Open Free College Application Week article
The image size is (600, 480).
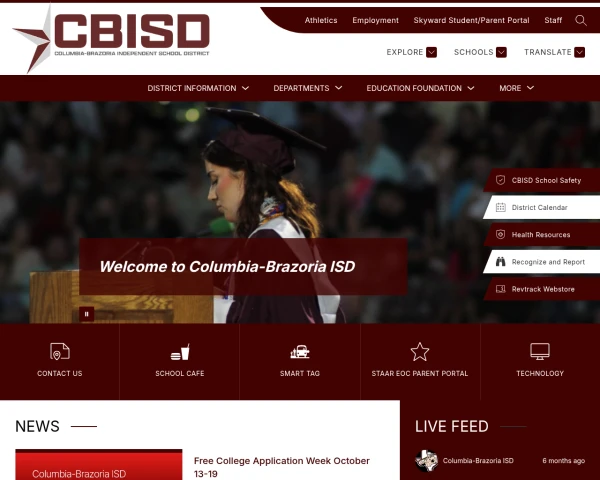pos(282,467)
